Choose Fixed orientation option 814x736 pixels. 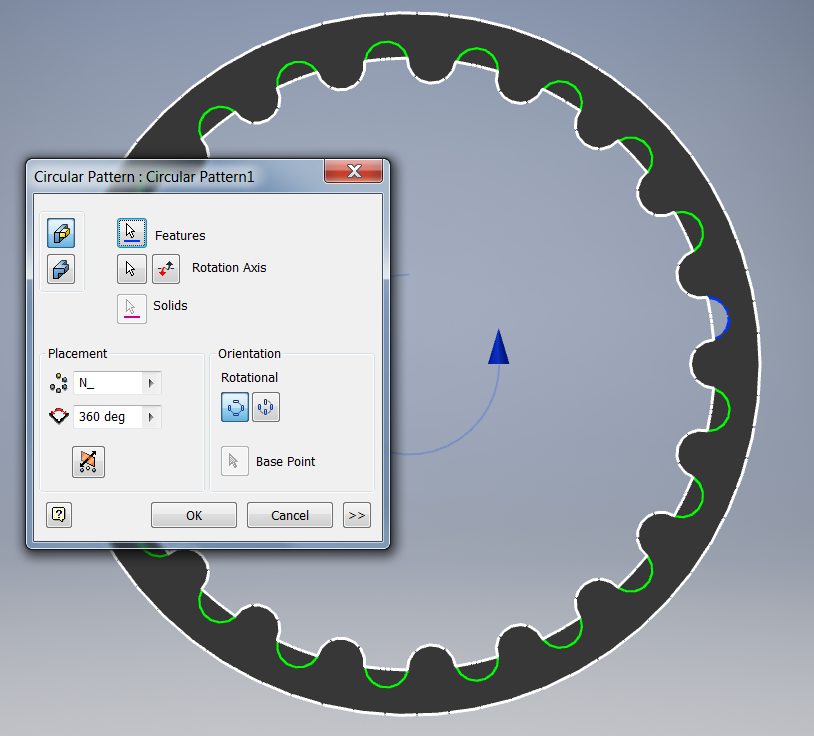(x=266, y=407)
